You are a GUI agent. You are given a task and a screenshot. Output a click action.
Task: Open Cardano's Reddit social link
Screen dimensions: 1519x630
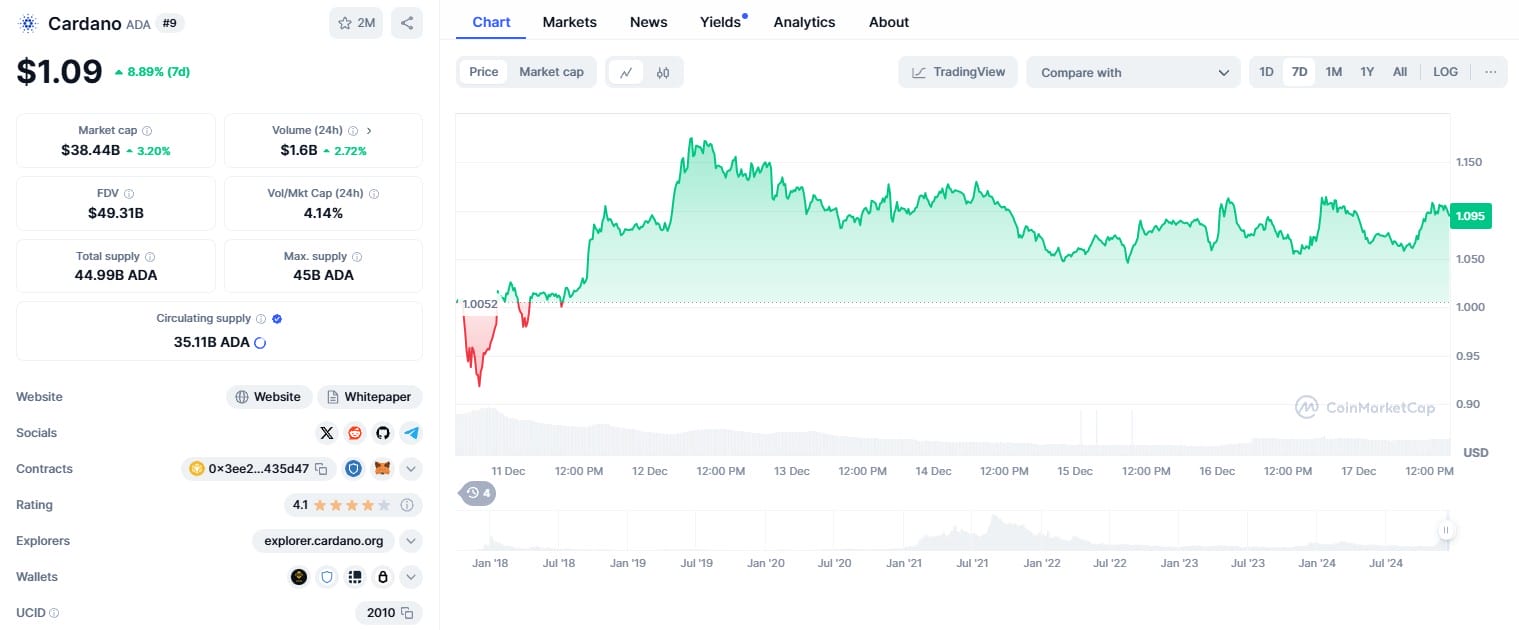coord(354,433)
